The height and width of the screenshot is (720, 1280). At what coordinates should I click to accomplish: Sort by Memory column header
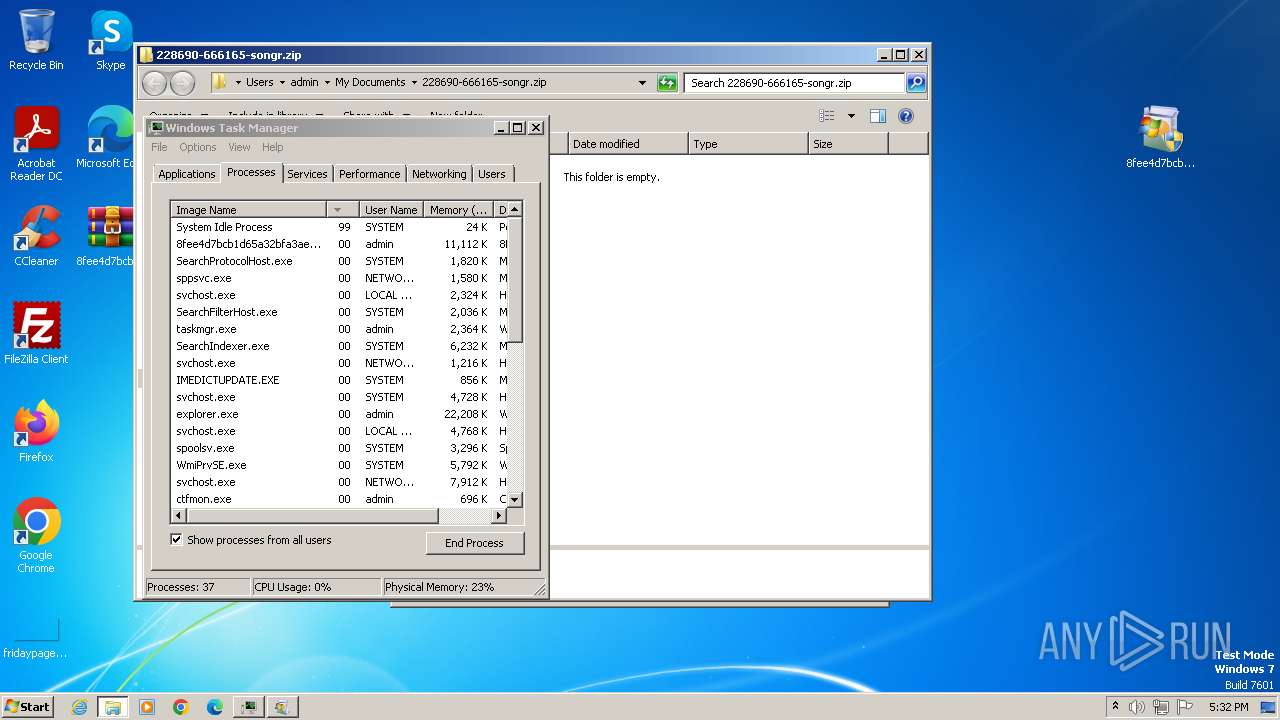(x=458, y=210)
